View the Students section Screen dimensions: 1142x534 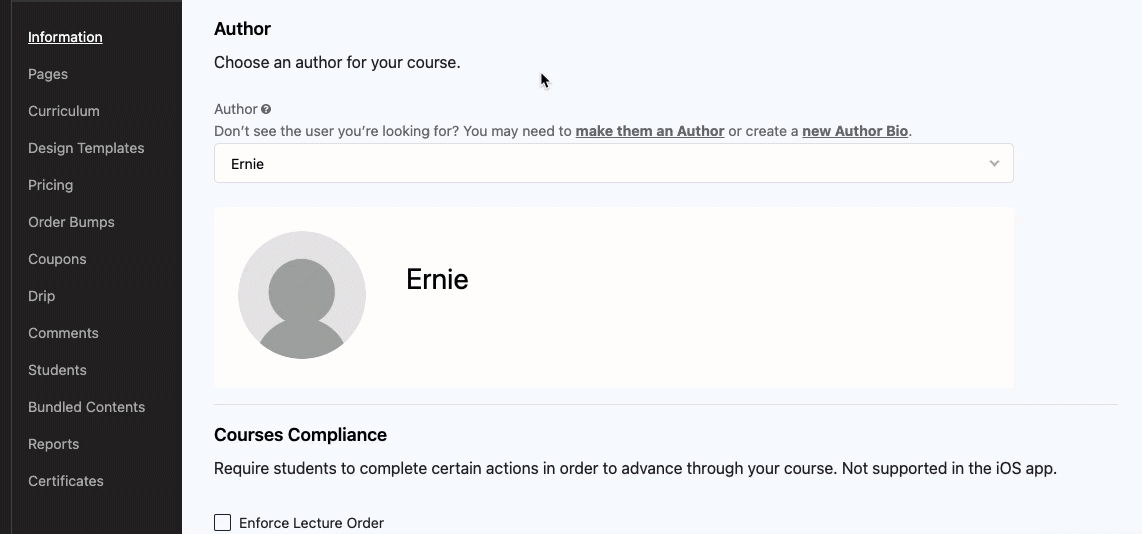tap(57, 370)
